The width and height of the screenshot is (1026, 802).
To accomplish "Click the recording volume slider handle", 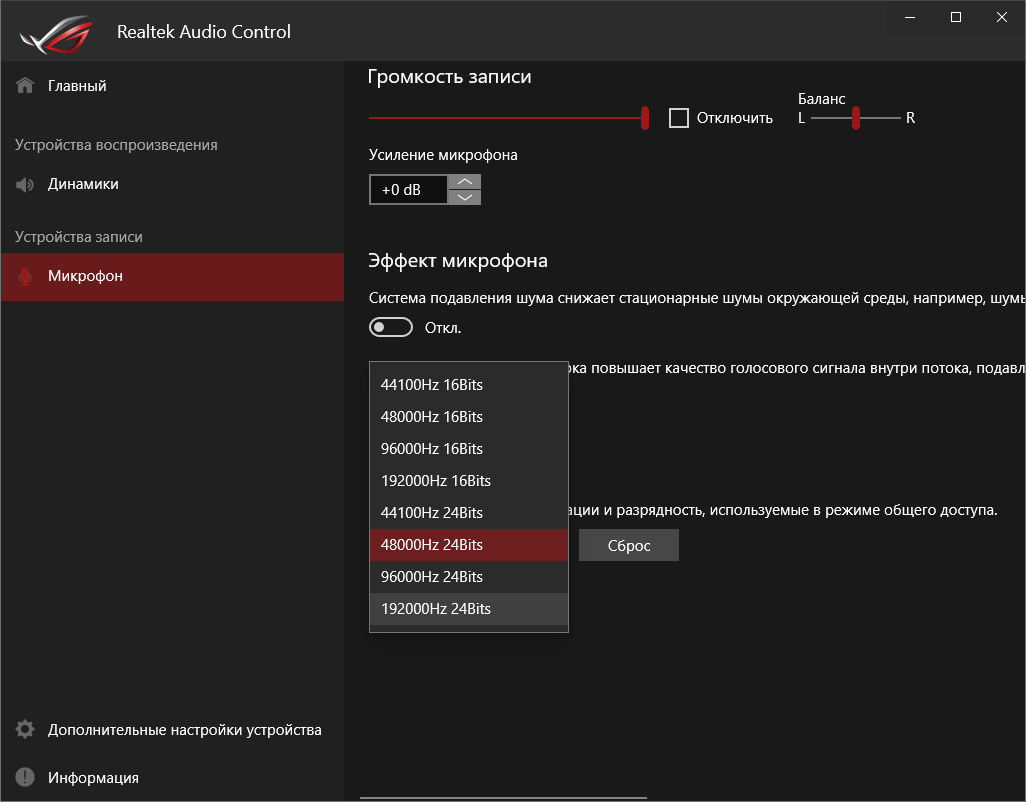I will (x=646, y=117).
